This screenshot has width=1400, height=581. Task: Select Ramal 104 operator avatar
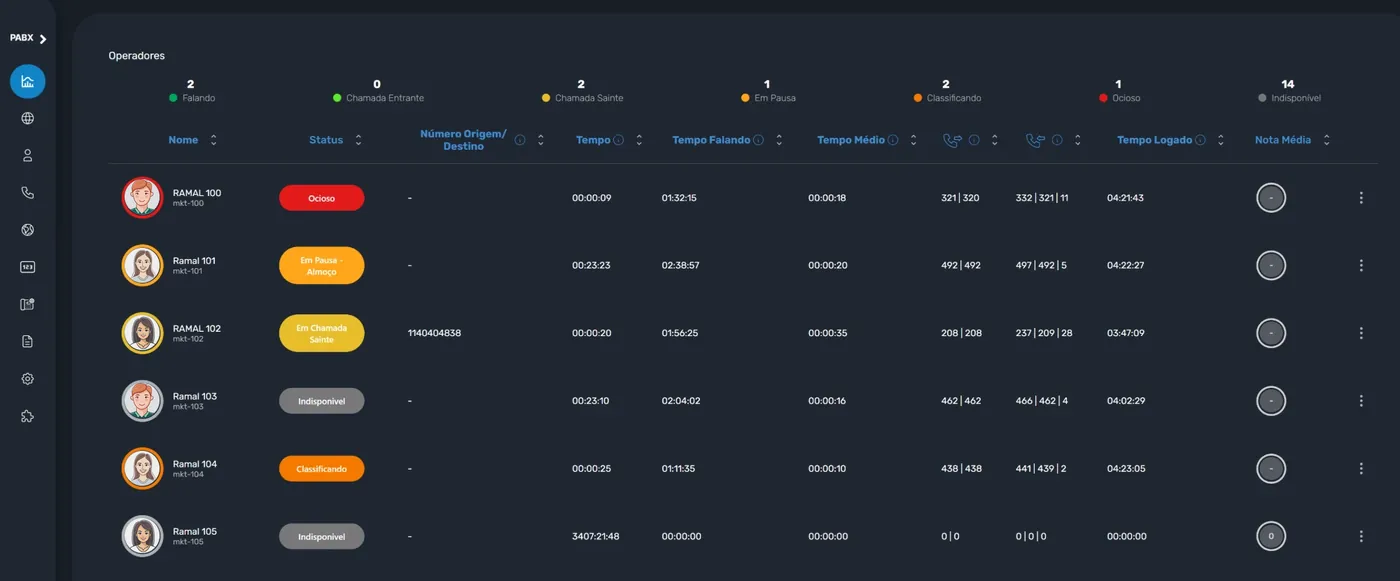[x=142, y=468]
